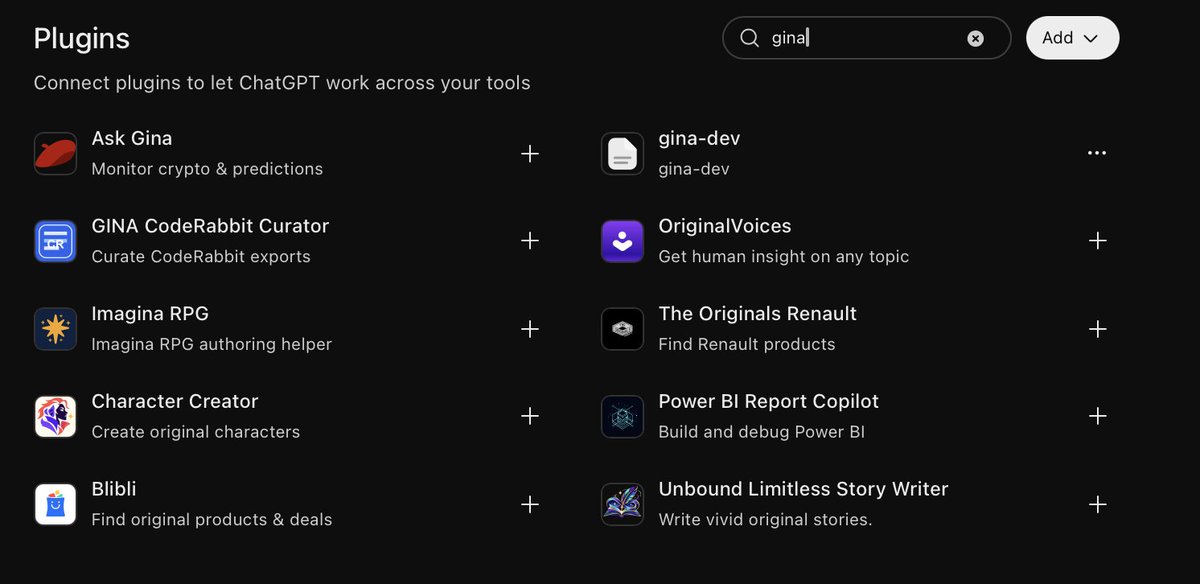1200x584 pixels.
Task: Add the Unbound Limitless Story Writer plugin
Action: (1097, 504)
